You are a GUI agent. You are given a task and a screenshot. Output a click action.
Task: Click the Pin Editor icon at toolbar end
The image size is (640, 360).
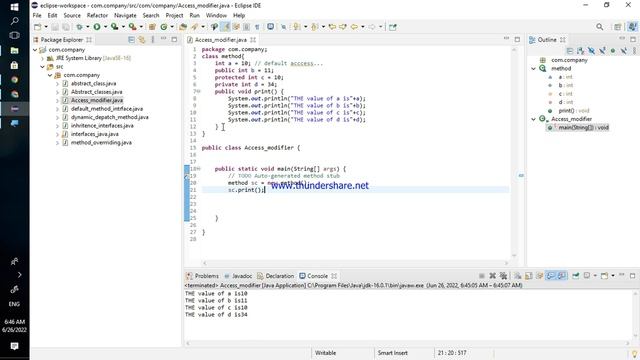coord(393,27)
